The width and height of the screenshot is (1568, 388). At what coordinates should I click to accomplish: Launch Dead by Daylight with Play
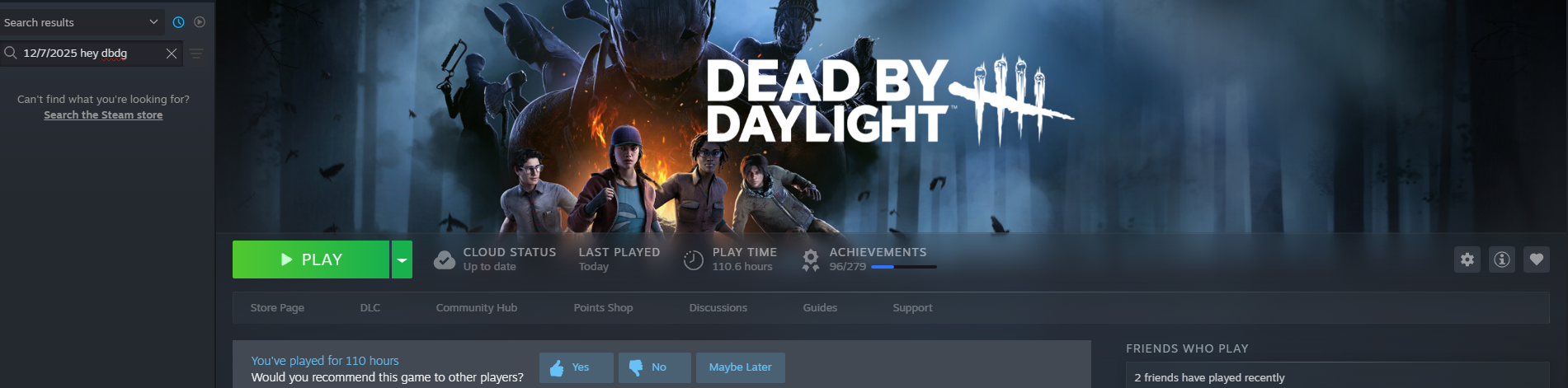click(x=311, y=259)
